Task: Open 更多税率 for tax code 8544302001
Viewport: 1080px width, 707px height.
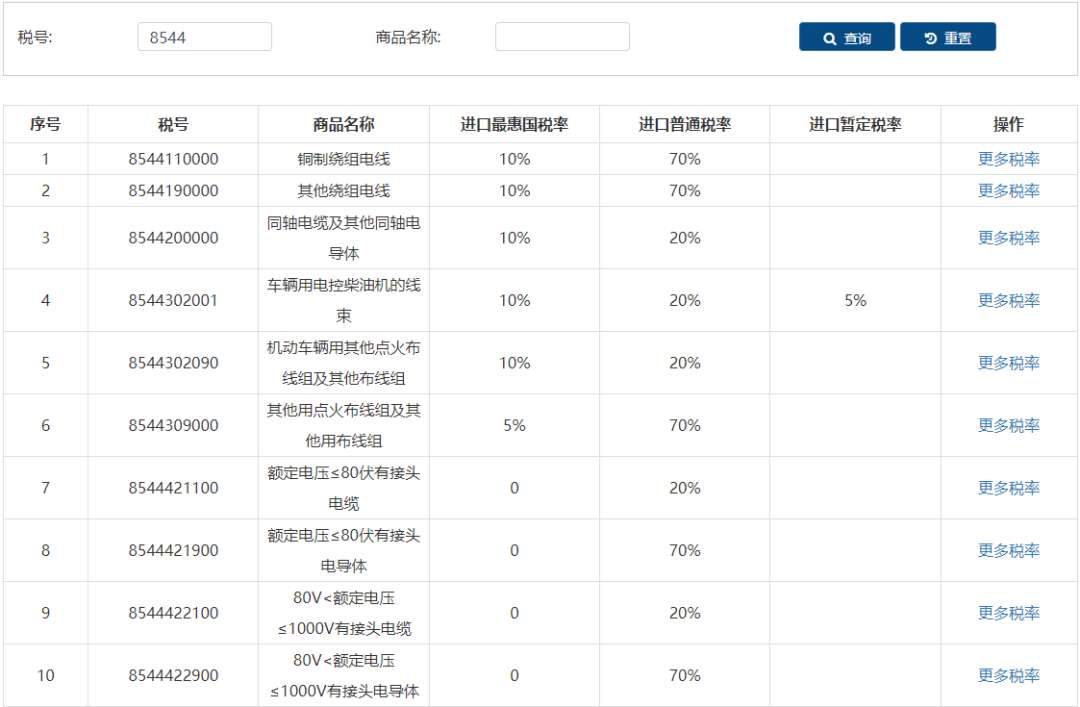Action: tap(1008, 300)
